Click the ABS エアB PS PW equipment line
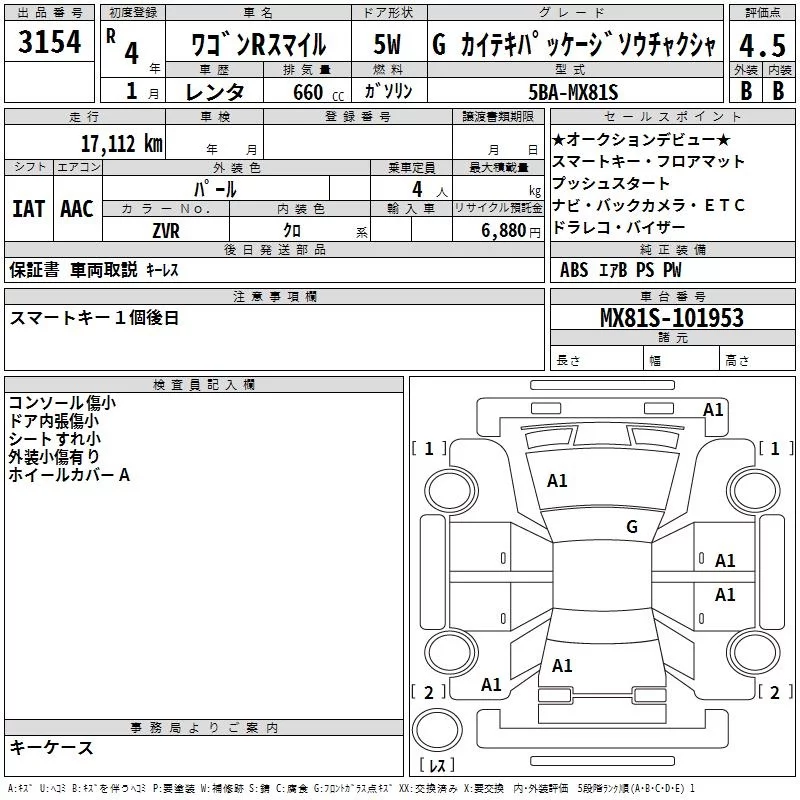The width and height of the screenshot is (800, 800). [x=621, y=270]
